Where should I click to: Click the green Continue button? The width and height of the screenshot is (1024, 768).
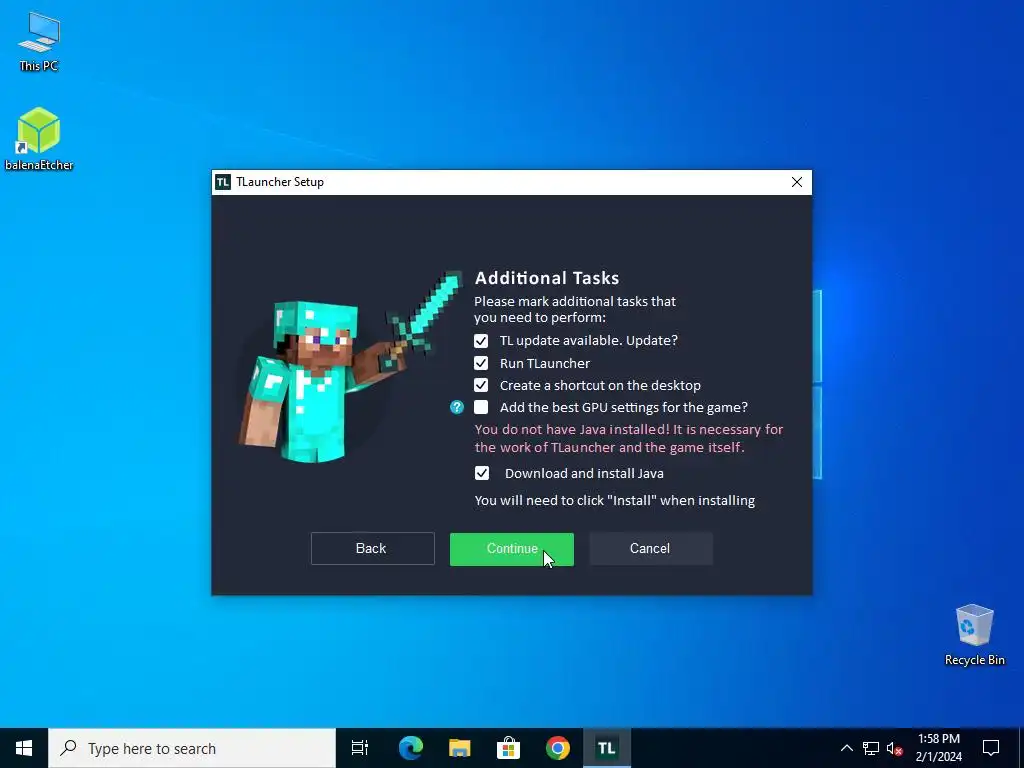(512, 549)
